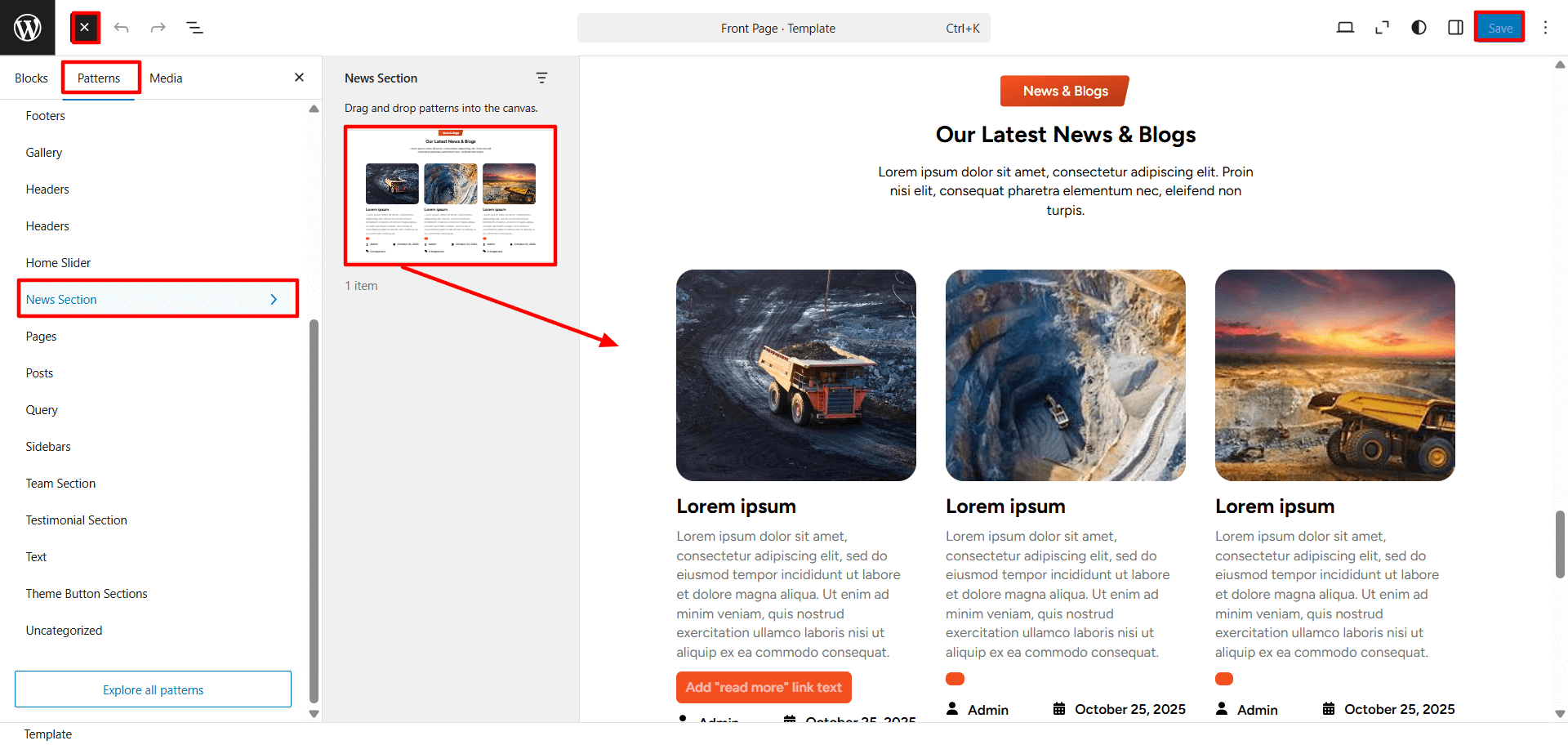Open Zoom Out view icon
The image size is (1568, 745).
pos(1382,28)
